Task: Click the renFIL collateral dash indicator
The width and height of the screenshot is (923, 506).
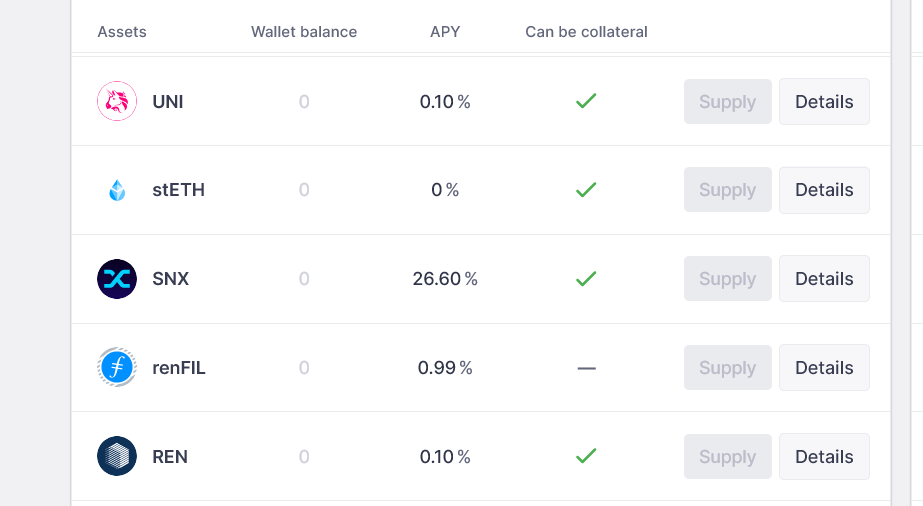Action: [586, 368]
